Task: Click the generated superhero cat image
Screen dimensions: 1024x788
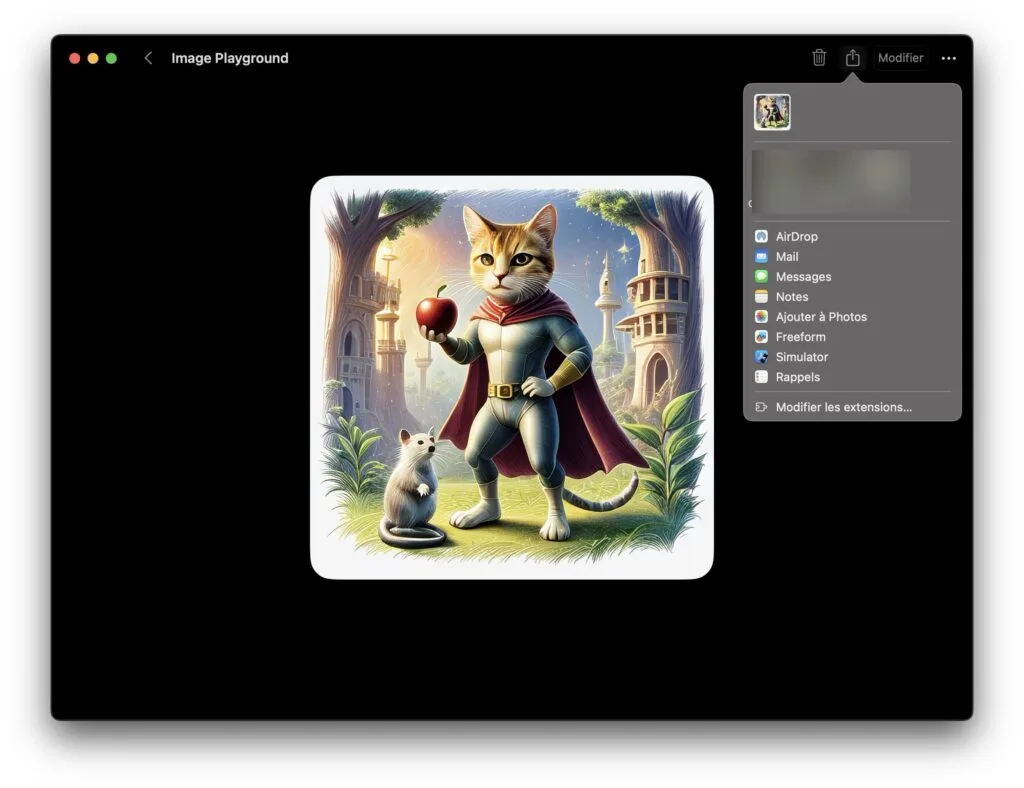Action: click(x=510, y=375)
